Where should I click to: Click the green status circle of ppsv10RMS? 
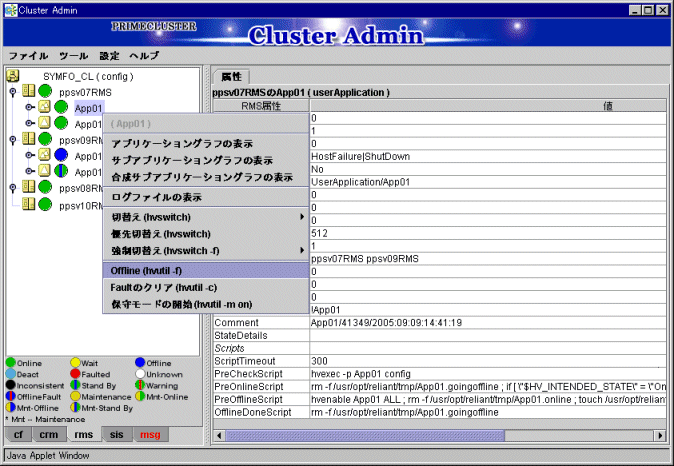click(x=45, y=204)
